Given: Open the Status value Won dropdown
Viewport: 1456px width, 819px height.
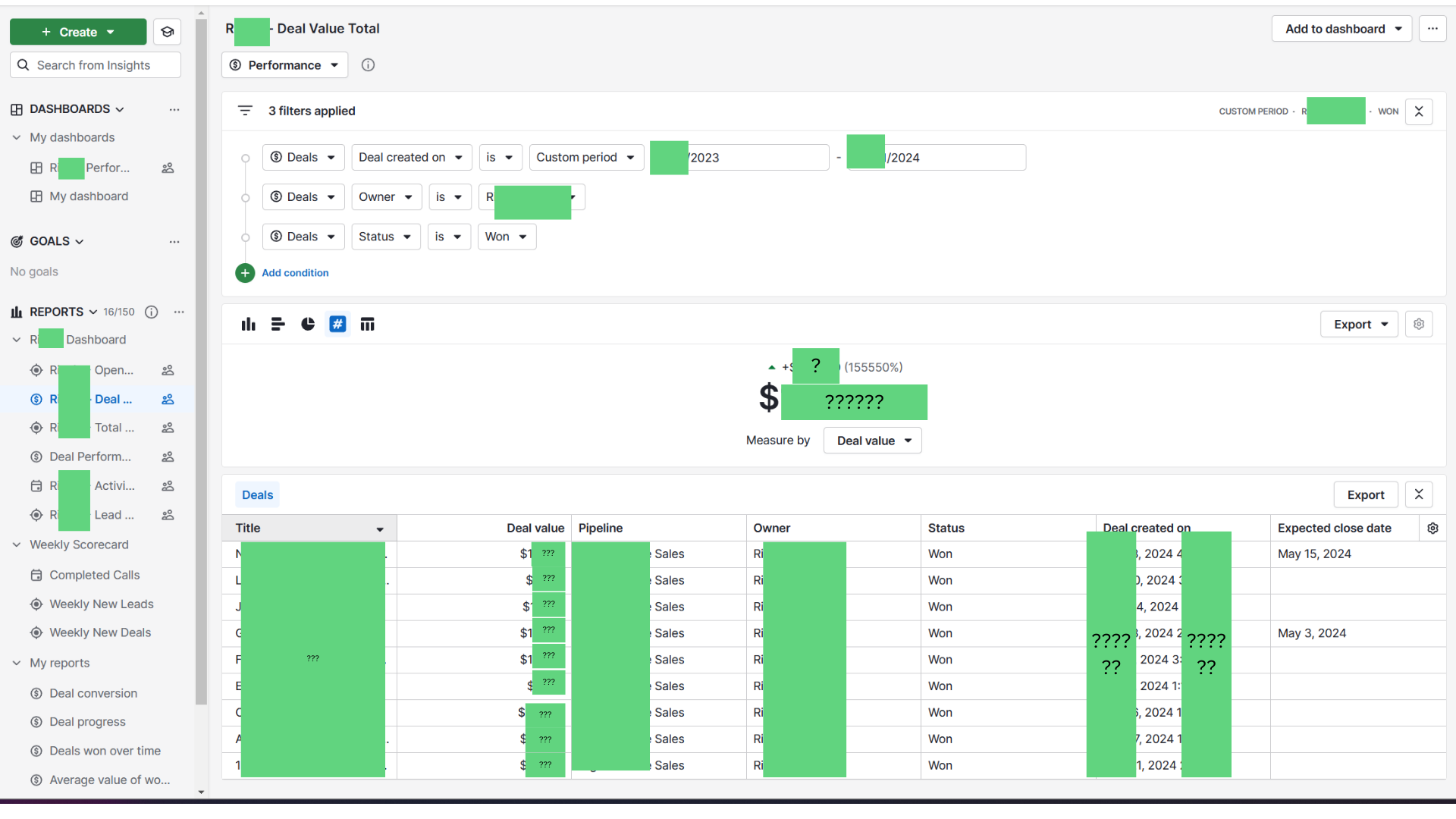Looking at the screenshot, I should [507, 237].
